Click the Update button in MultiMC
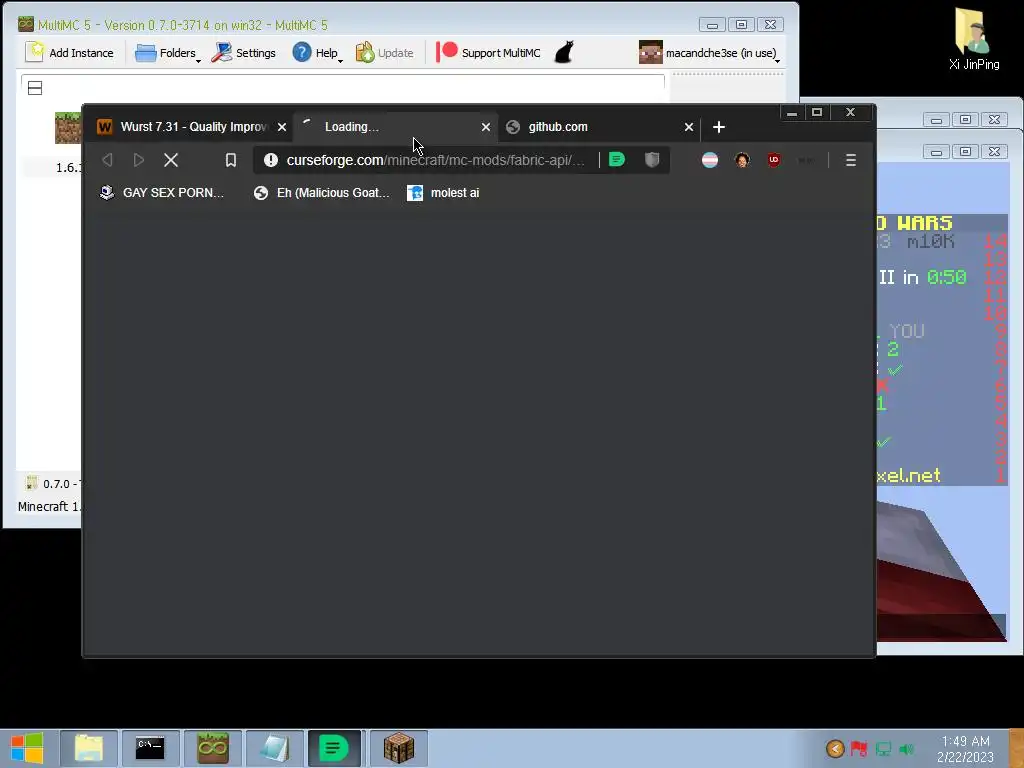Viewport: 1024px width, 768px height. tap(384, 53)
